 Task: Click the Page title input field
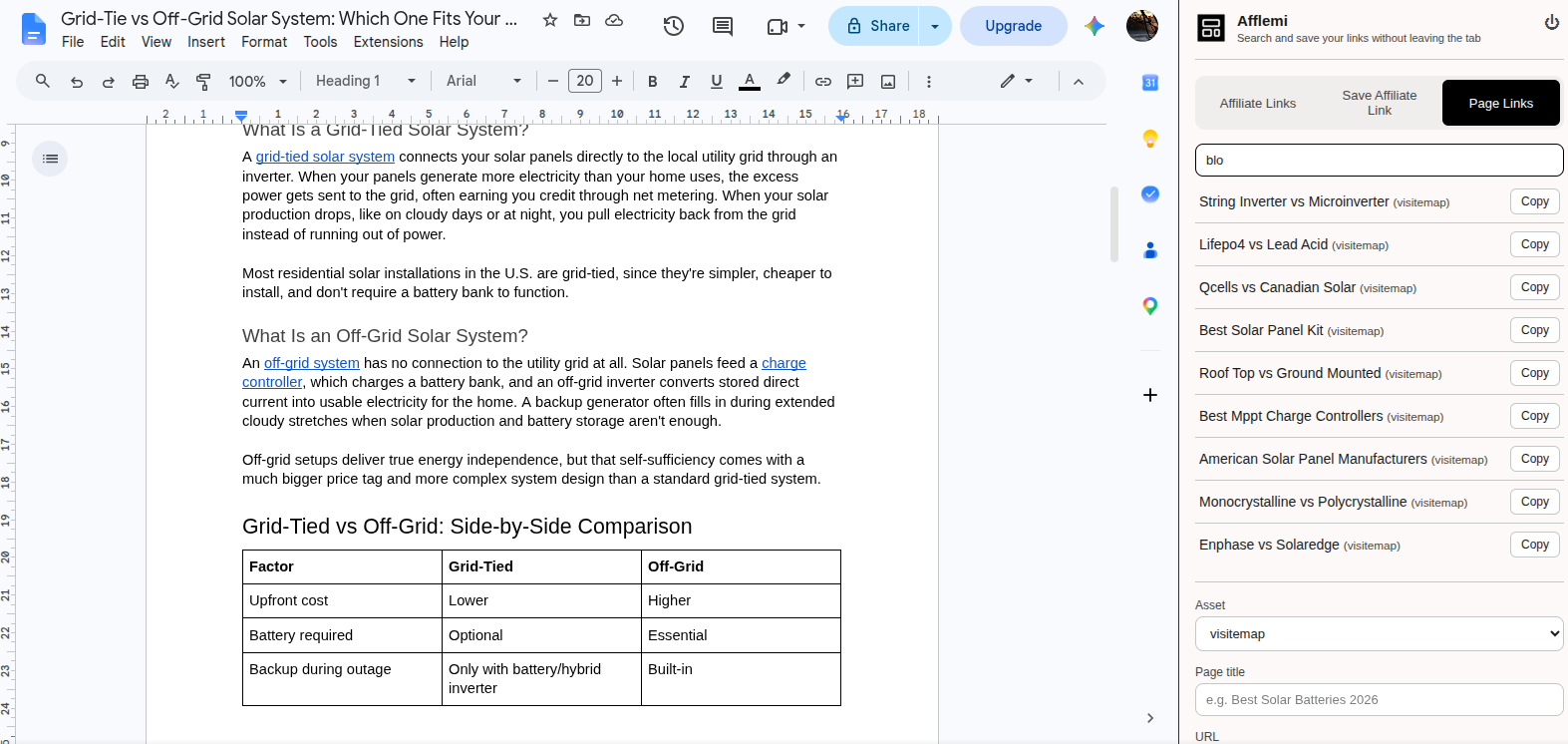tap(1380, 700)
